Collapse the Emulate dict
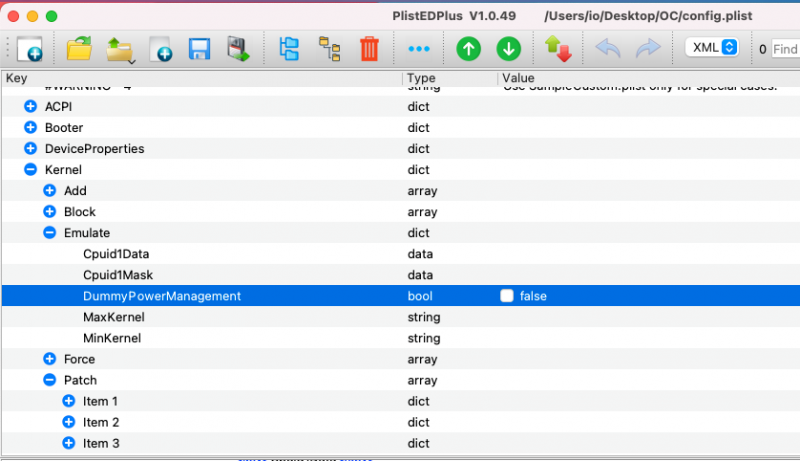800x461 pixels. pyautogui.click(x=49, y=233)
